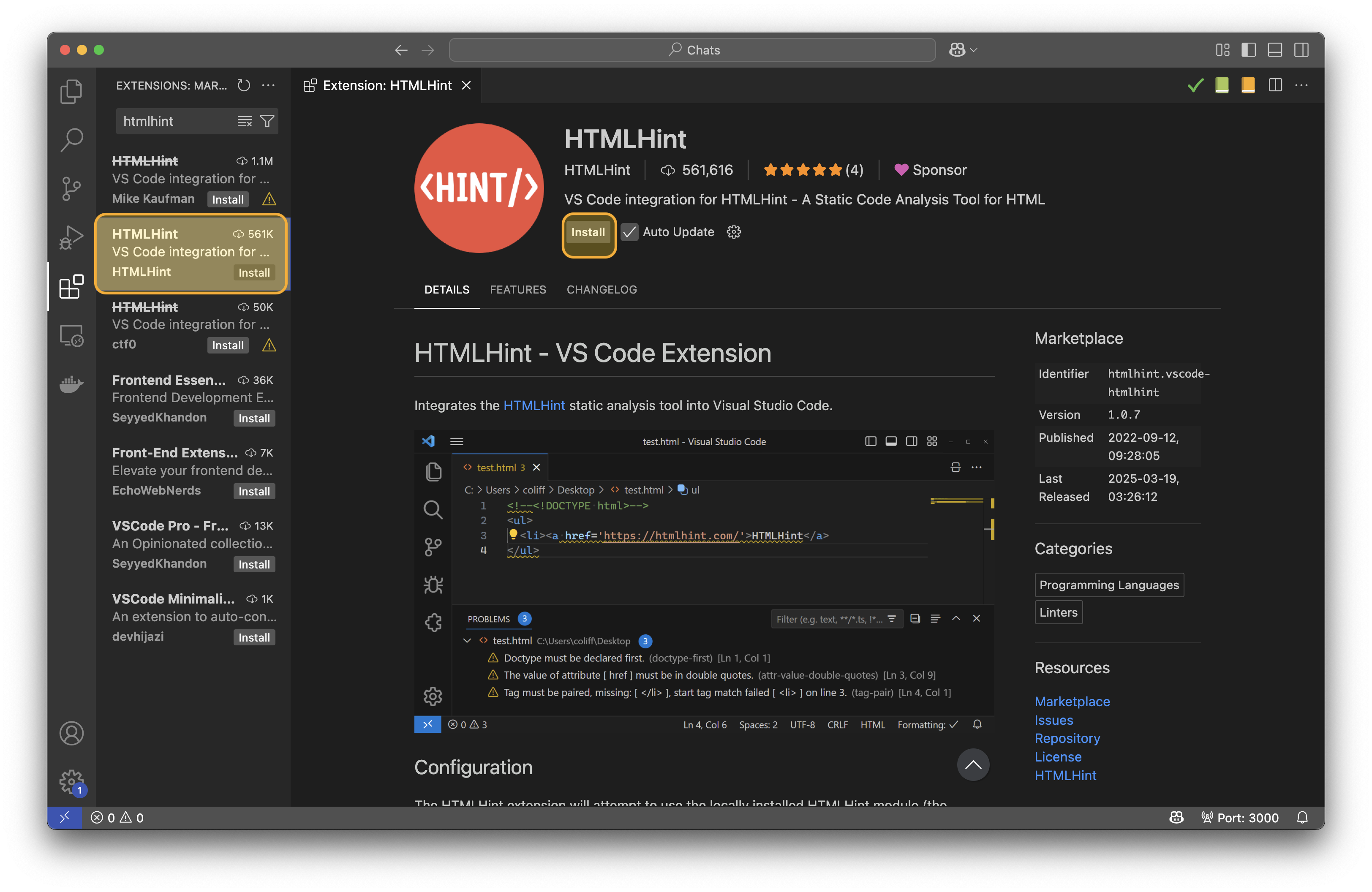Image resolution: width=1372 pixels, height=892 pixels.
Task: Split the editor to the right
Action: (x=1275, y=85)
